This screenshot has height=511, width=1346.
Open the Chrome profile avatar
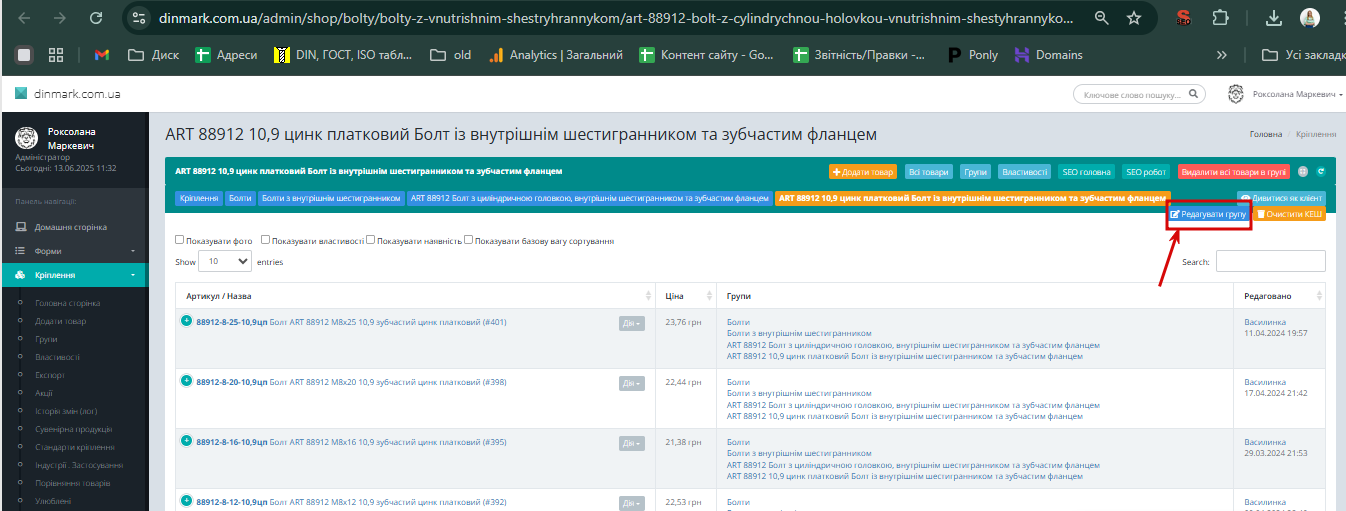click(x=1309, y=18)
